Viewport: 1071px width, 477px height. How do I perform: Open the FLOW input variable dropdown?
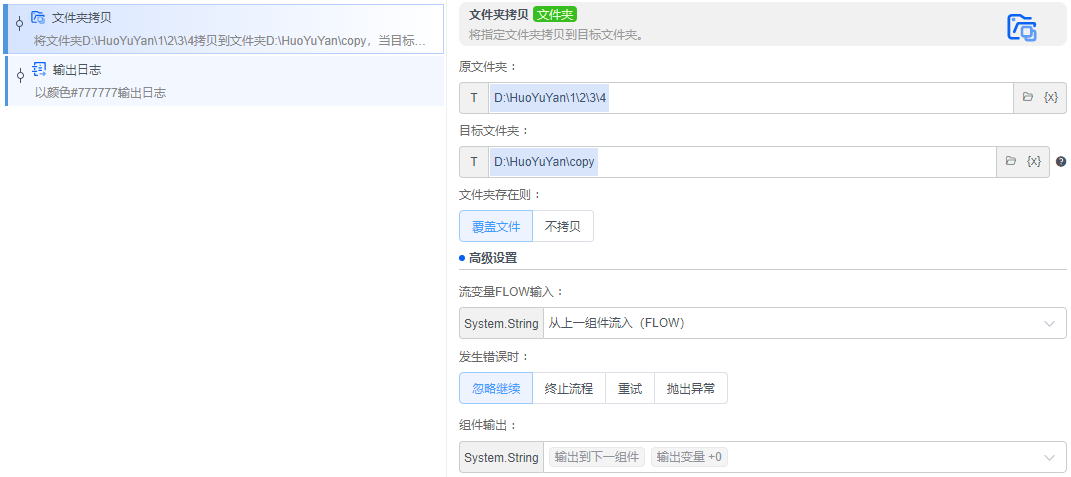[1049, 323]
